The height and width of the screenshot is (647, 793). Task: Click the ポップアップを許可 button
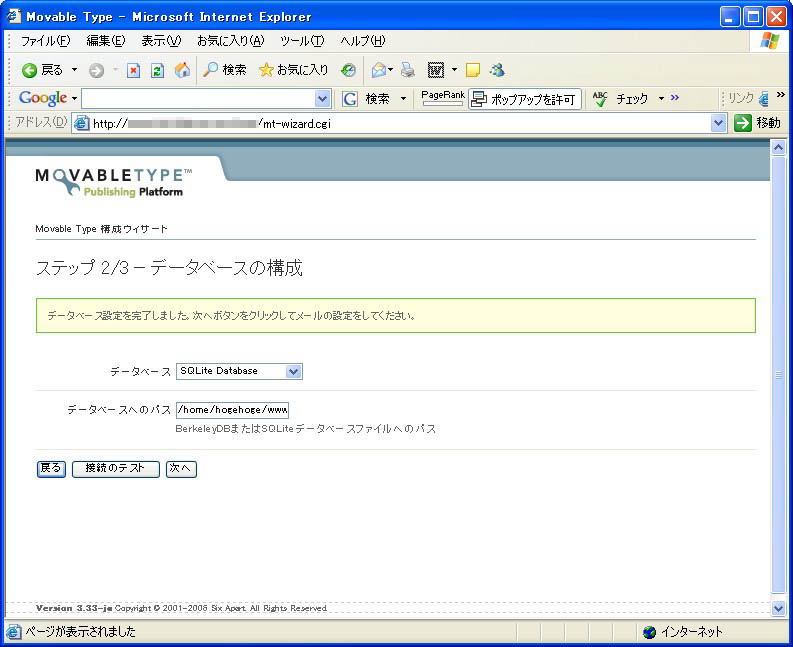(x=524, y=99)
